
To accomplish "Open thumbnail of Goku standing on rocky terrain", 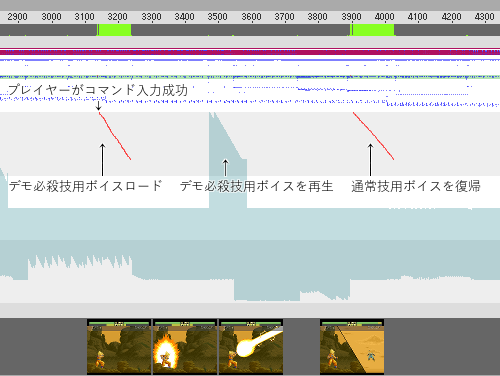I will click(x=119, y=347).
